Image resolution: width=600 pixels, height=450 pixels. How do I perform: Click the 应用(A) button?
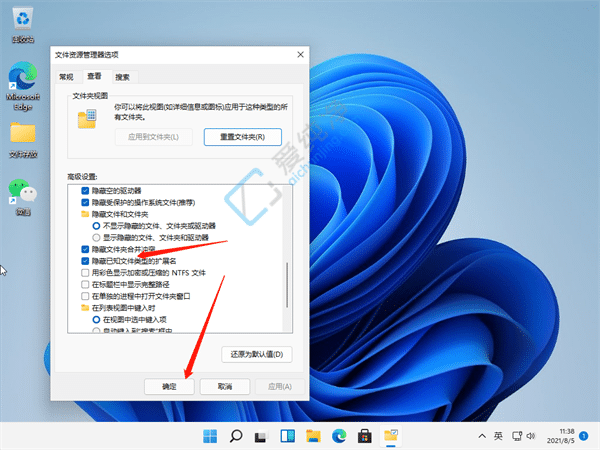[x=280, y=386]
